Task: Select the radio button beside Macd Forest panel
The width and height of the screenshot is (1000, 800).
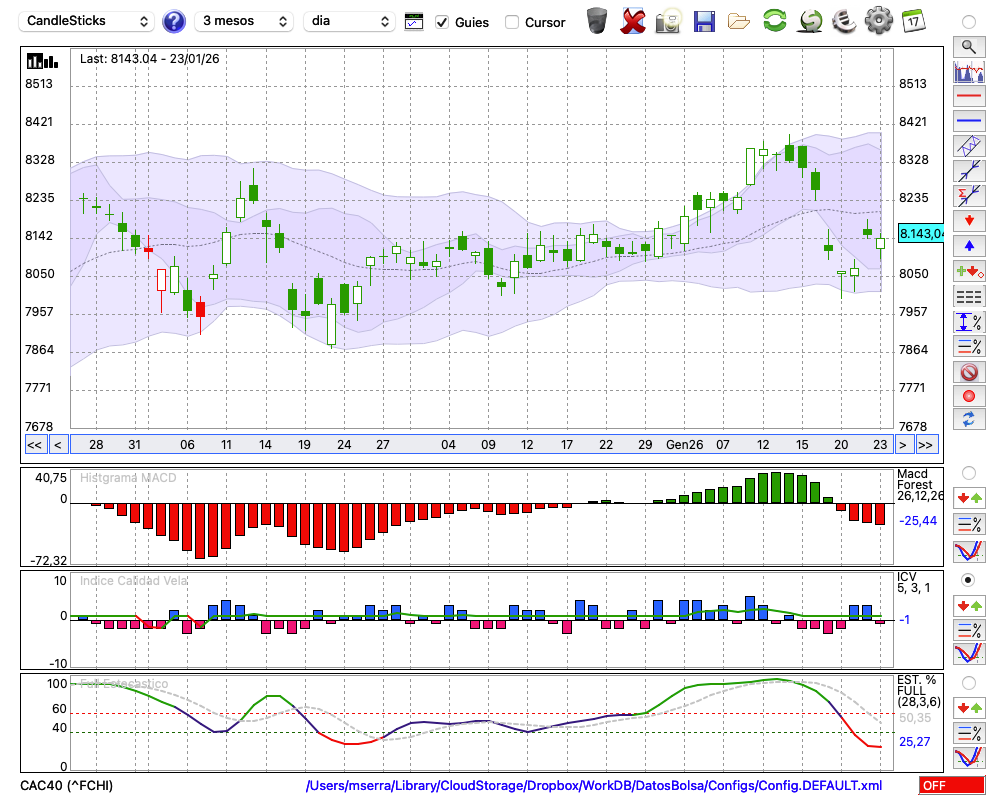Action: point(968,472)
